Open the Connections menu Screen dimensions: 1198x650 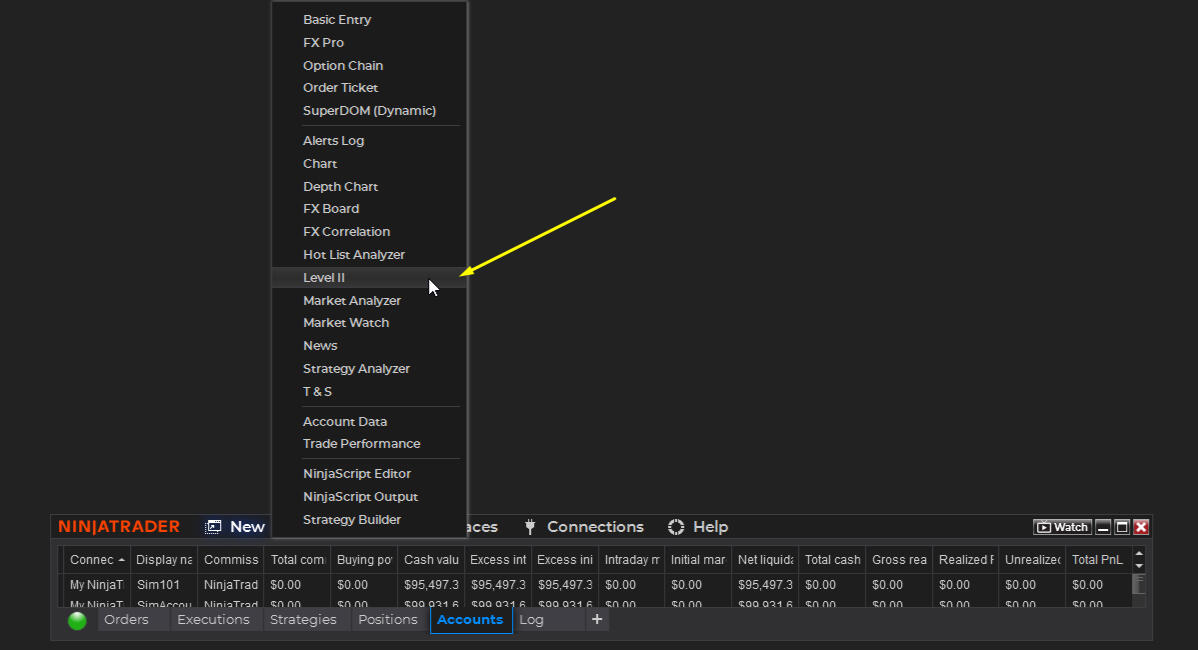(x=584, y=527)
